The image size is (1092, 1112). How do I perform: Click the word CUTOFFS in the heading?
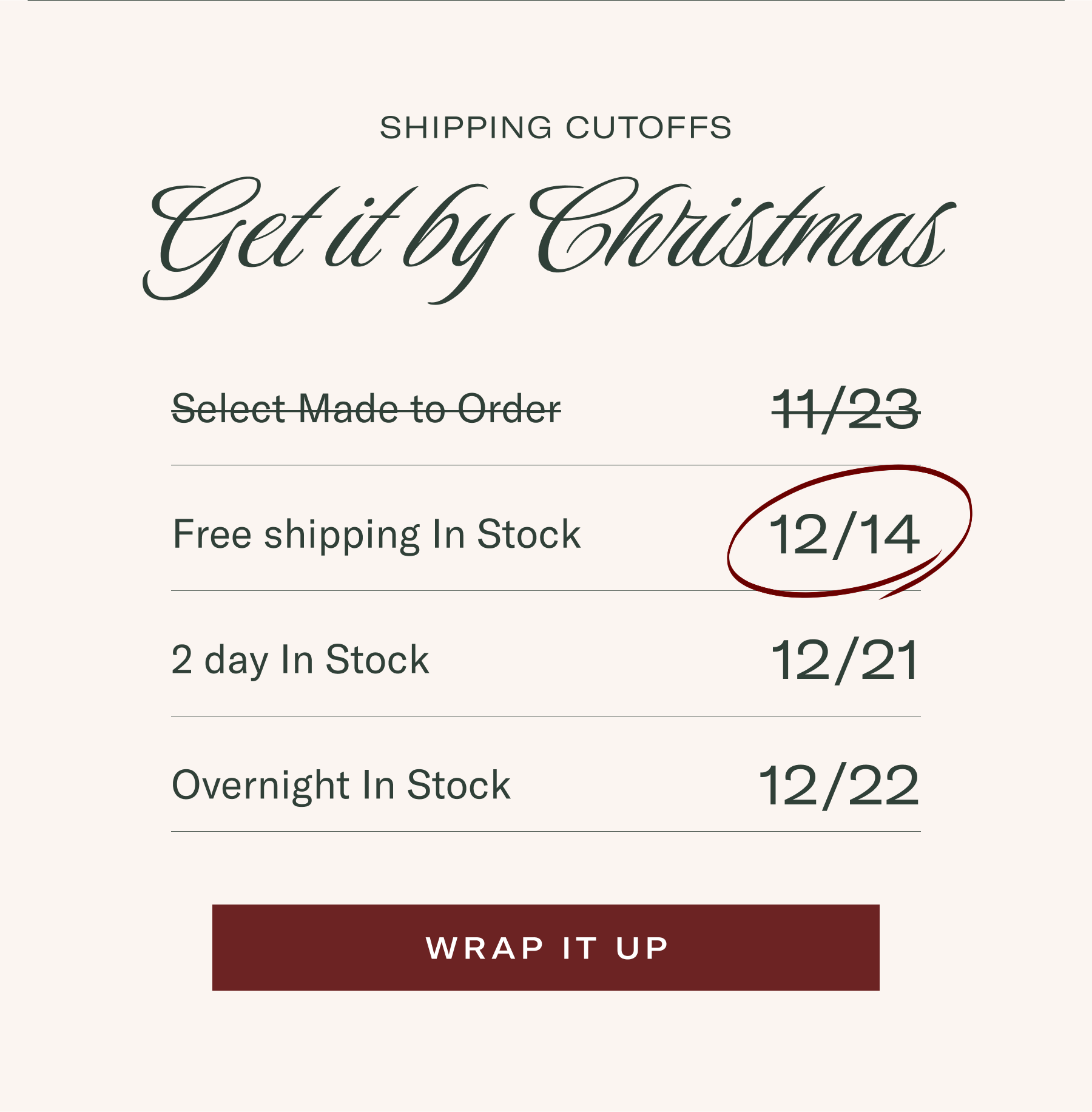tap(648, 128)
